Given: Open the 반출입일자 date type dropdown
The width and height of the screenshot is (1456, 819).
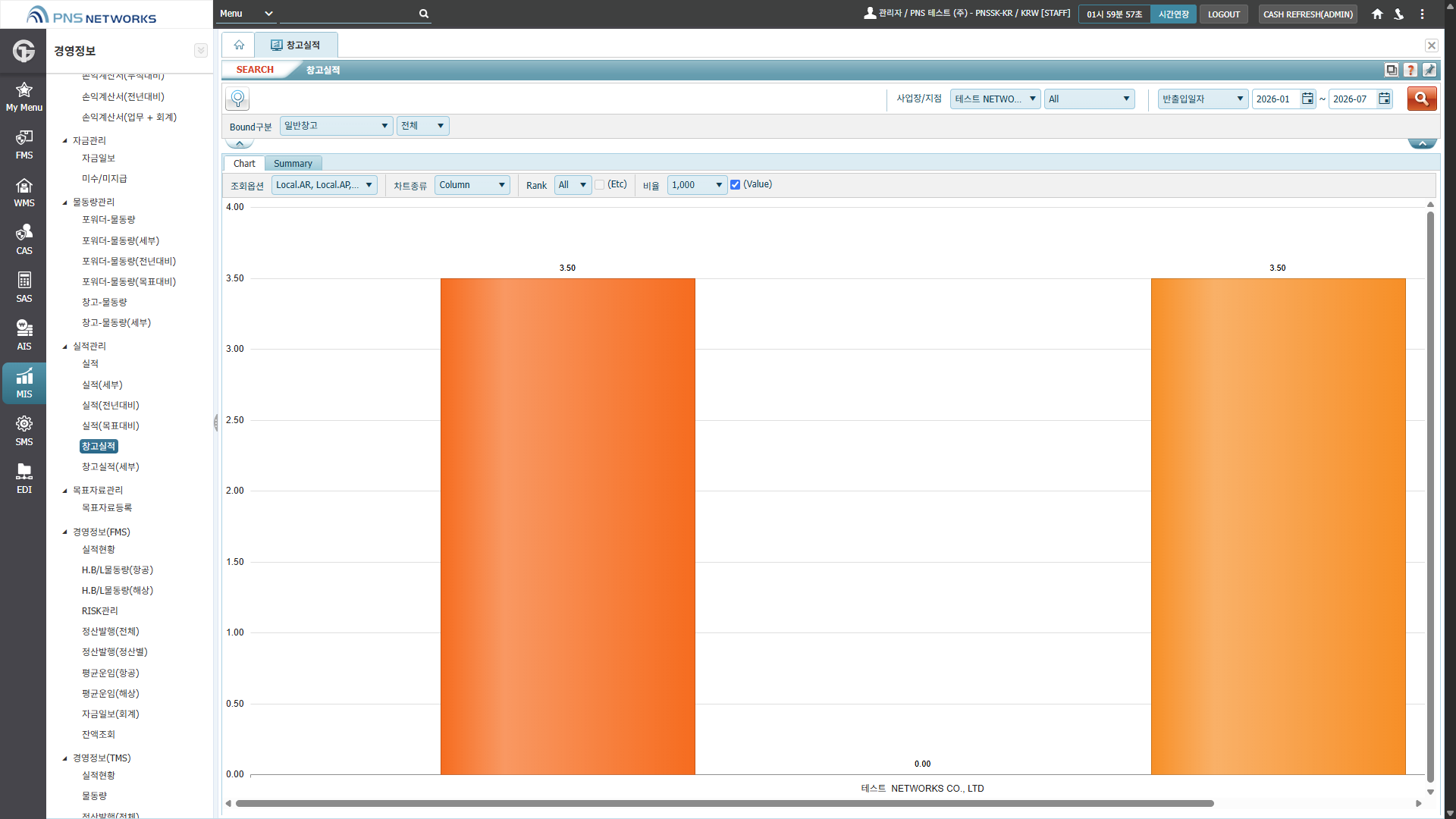Looking at the screenshot, I should [1203, 99].
